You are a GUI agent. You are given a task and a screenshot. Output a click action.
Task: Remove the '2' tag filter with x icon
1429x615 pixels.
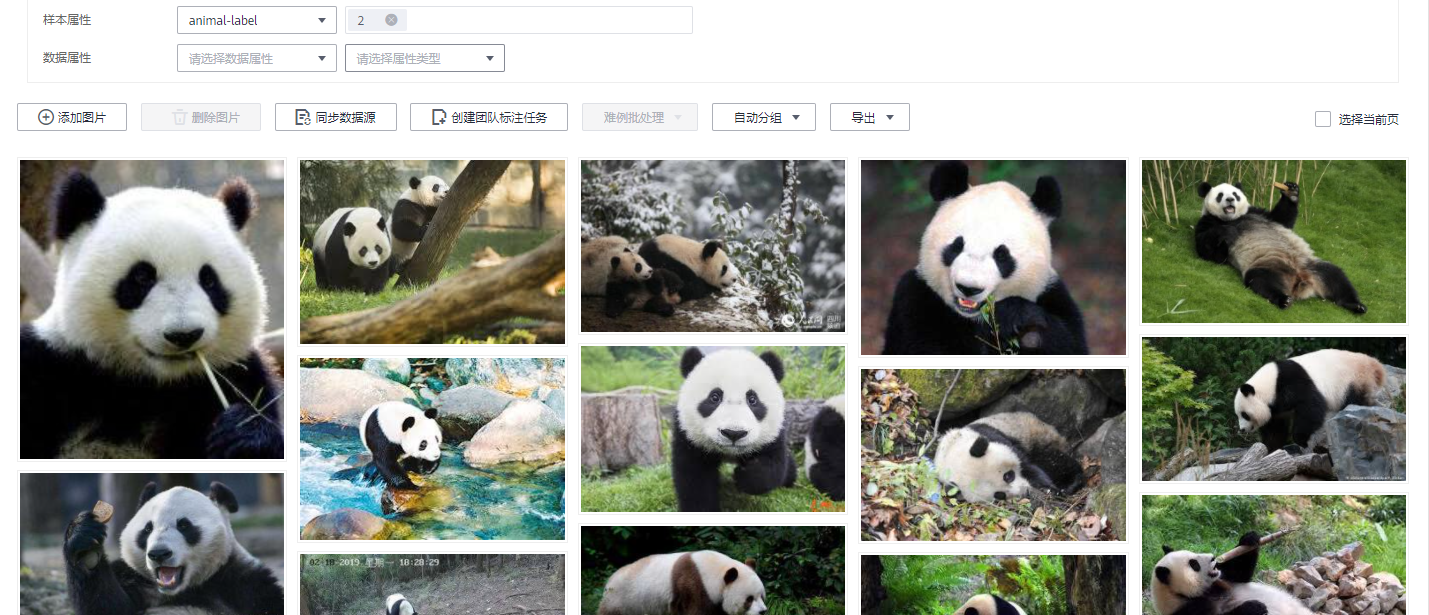pos(391,20)
